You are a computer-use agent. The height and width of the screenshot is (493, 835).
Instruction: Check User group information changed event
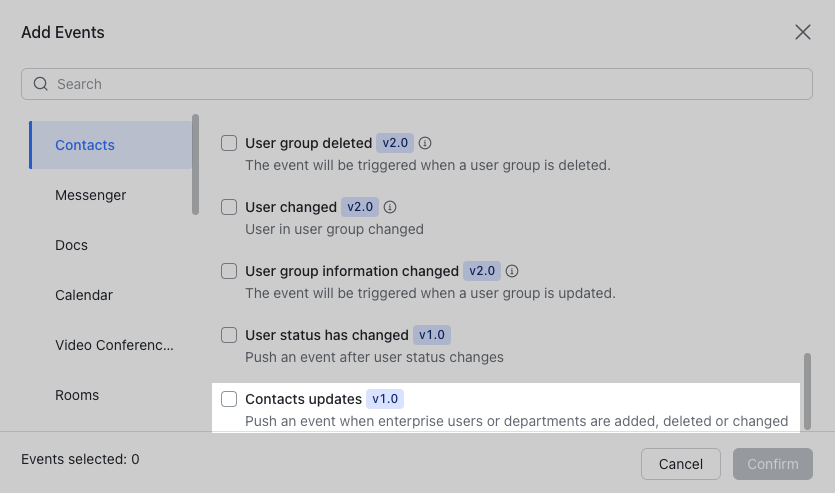[x=229, y=271]
